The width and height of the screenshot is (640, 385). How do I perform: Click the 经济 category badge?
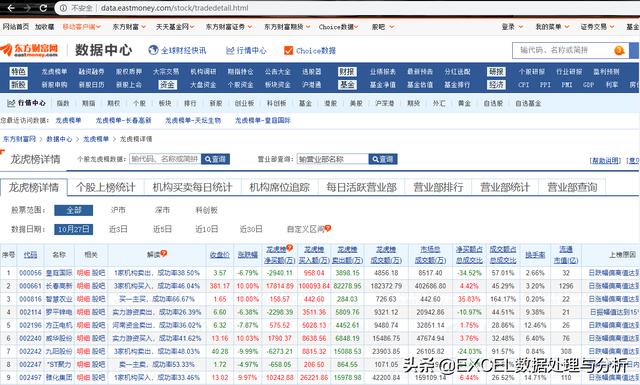click(x=496, y=85)
